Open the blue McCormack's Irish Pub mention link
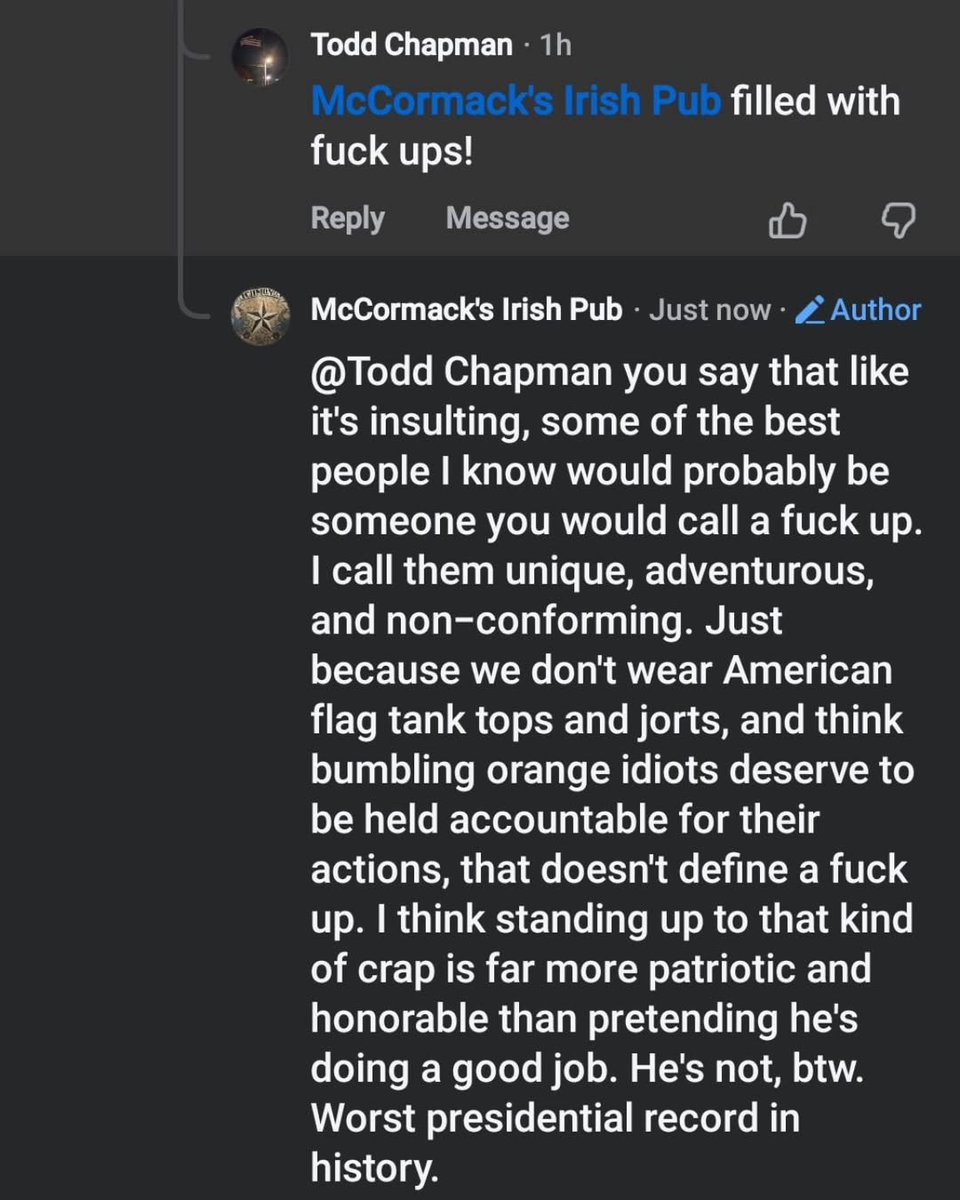The height and width of the screenshot is (1200, 960). point(515,102)
